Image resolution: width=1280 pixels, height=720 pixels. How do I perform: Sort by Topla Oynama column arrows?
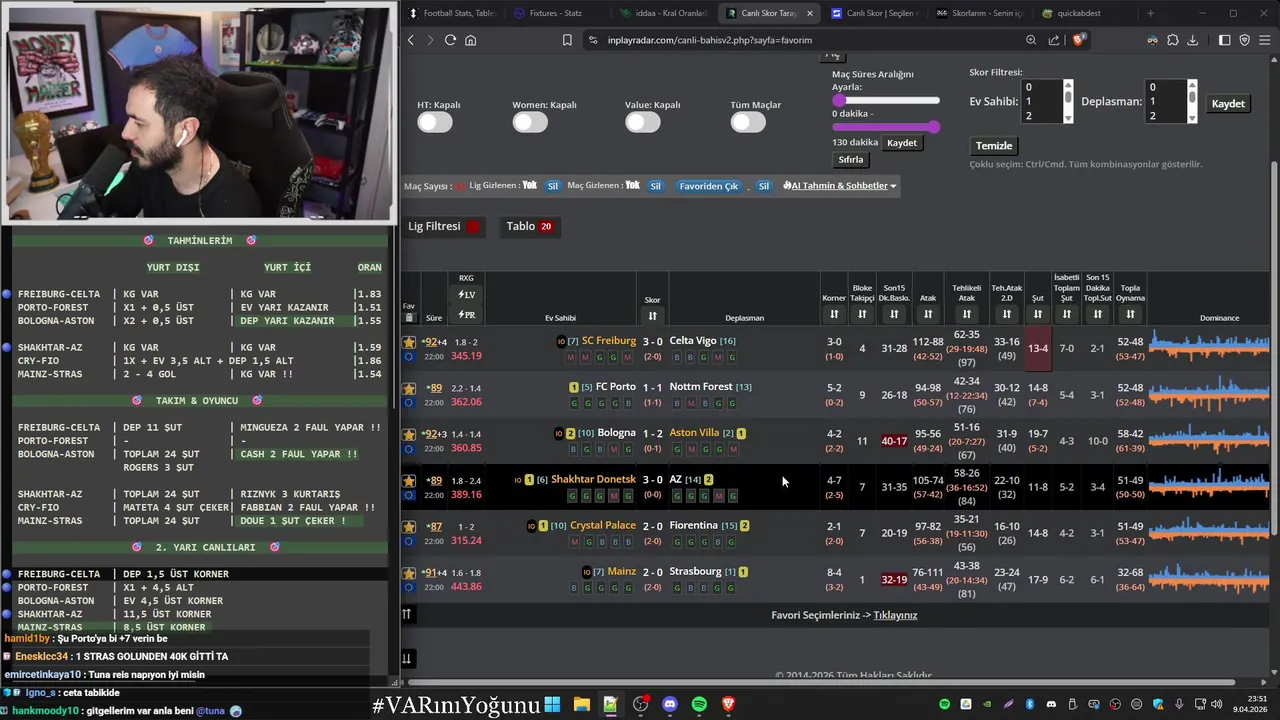click(x=1130, y=314)
